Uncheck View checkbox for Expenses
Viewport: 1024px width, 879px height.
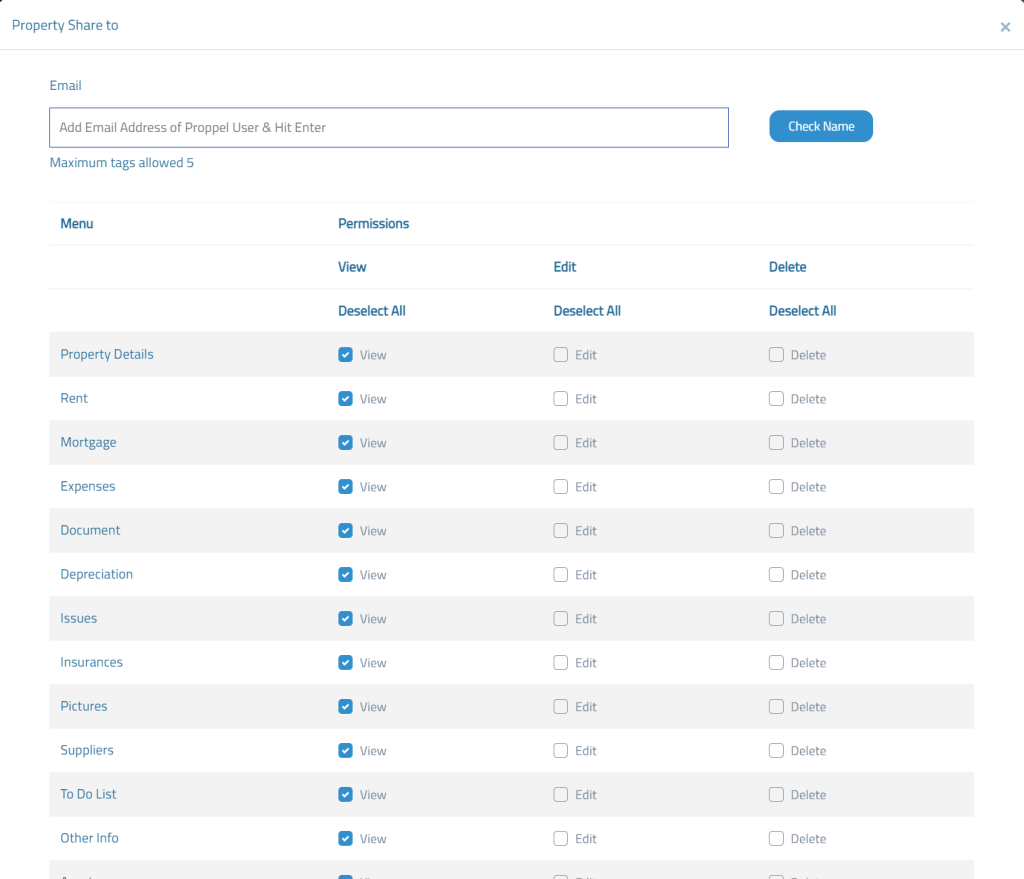[346, 487]
